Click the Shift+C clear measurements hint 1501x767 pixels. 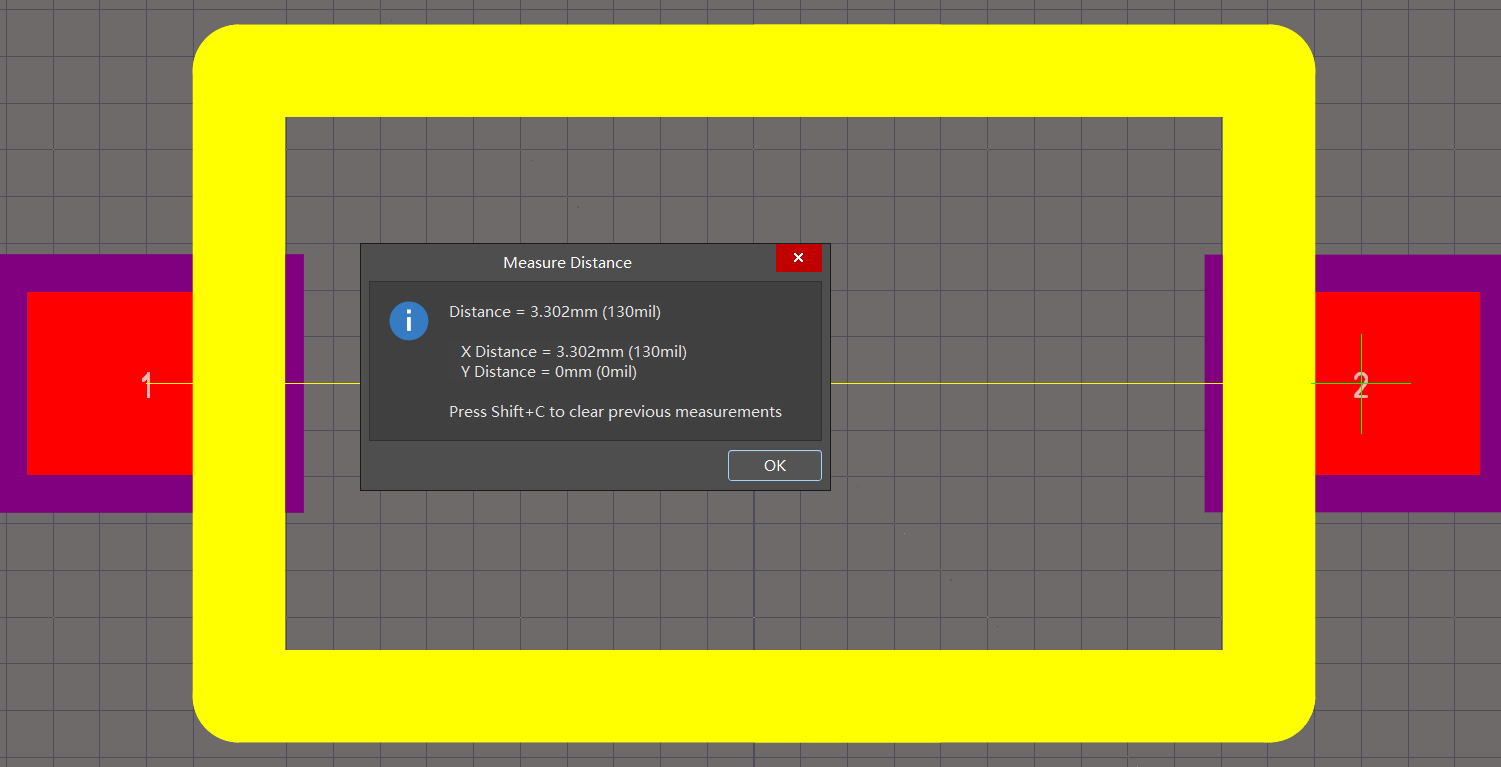pos(615,412)
